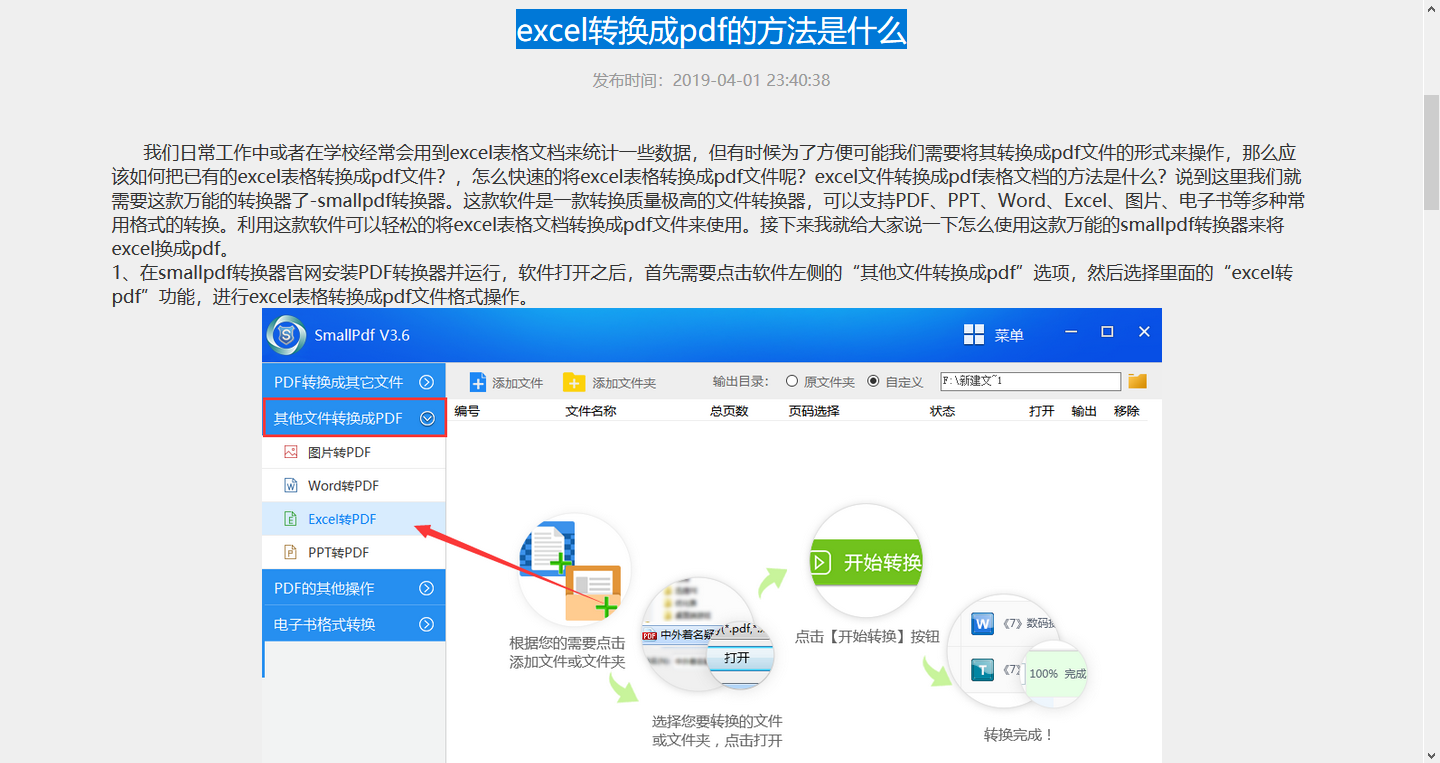
Task: Close the SmallPdf window
Action: 1144,332
